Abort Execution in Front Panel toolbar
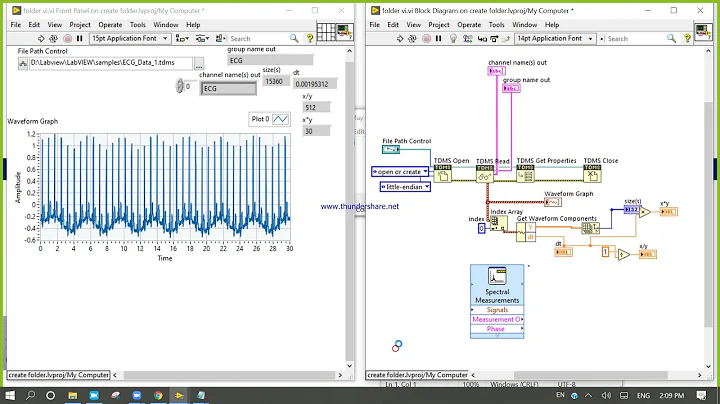The height and width of the screenshot is (404, 720). pos(68,39)
